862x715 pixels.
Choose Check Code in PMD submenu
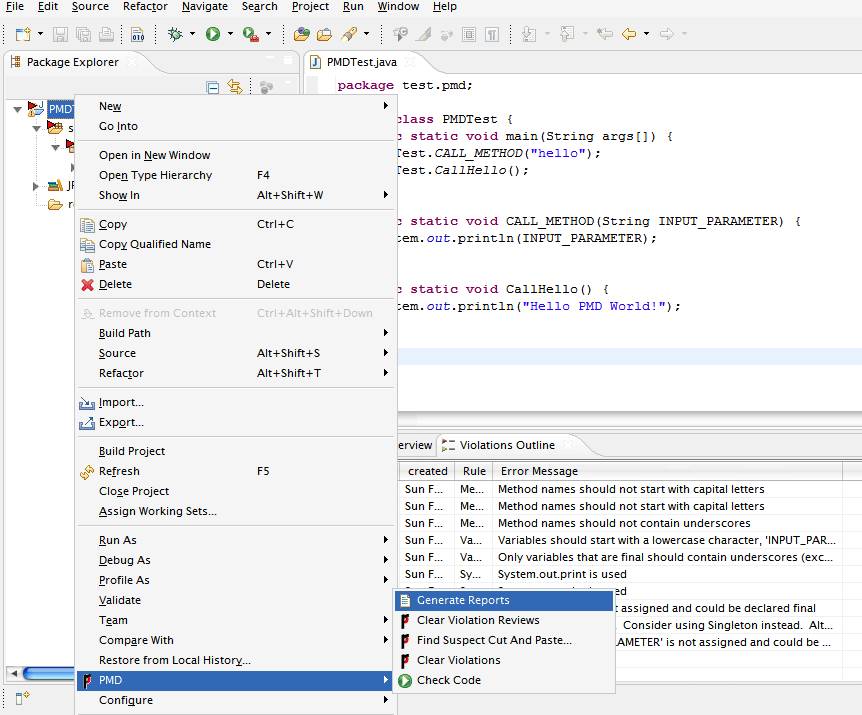tap(448, 680)
